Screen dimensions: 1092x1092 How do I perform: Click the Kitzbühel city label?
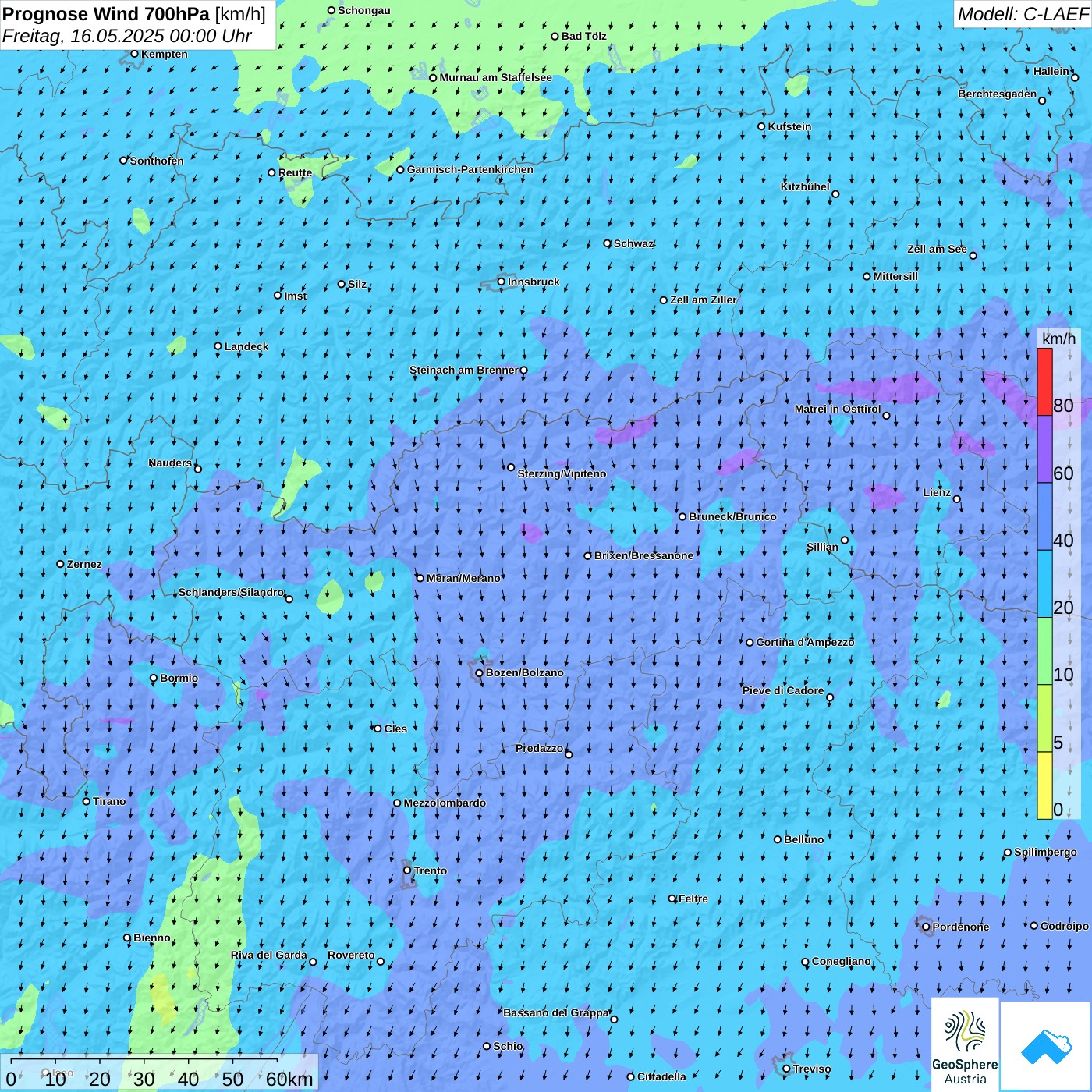coord(805,186)
